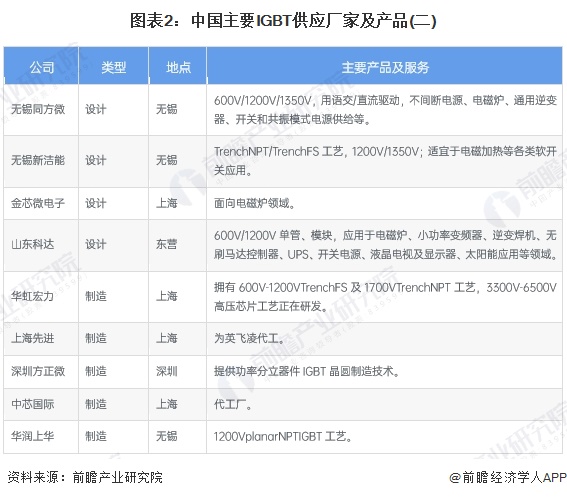Click 制造 in the 中芯国际 row
Screen dimensions: 567x498
(96, 404)
